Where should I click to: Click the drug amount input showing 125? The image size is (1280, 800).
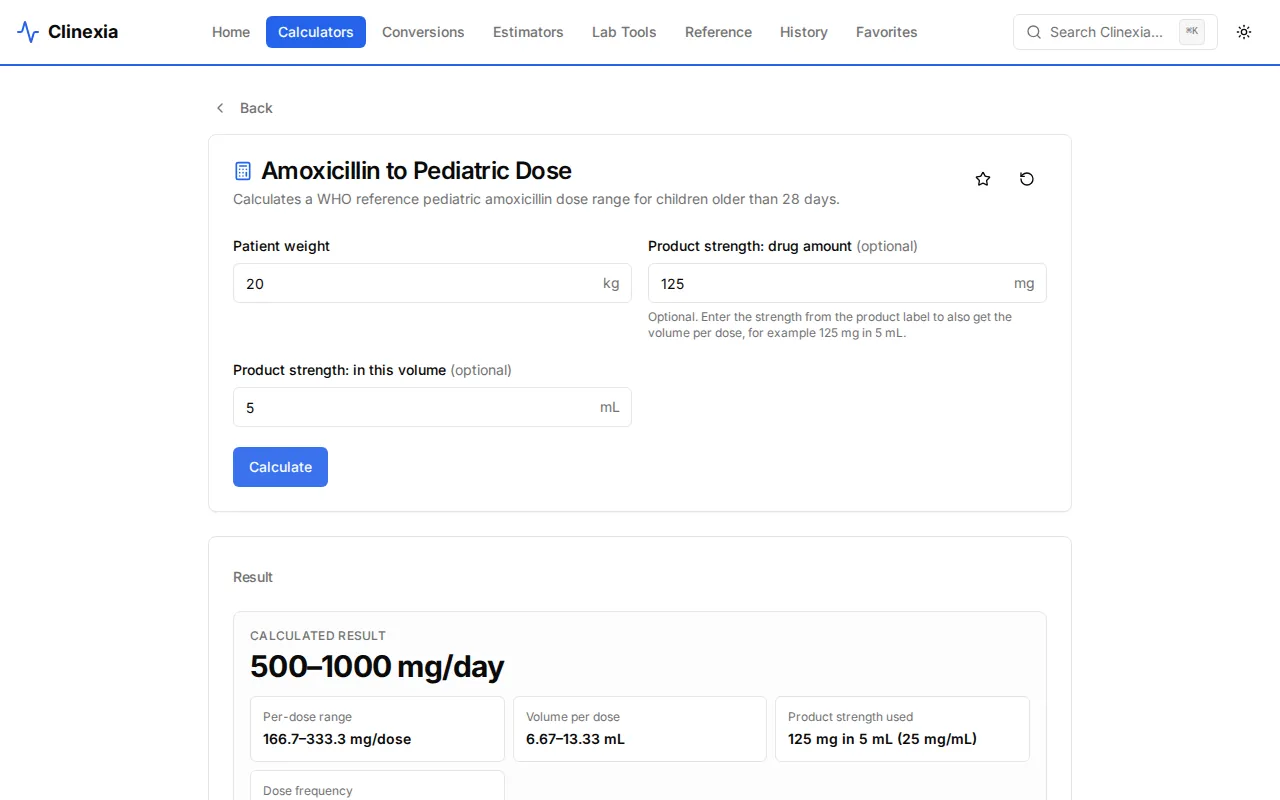click(847, 283)
